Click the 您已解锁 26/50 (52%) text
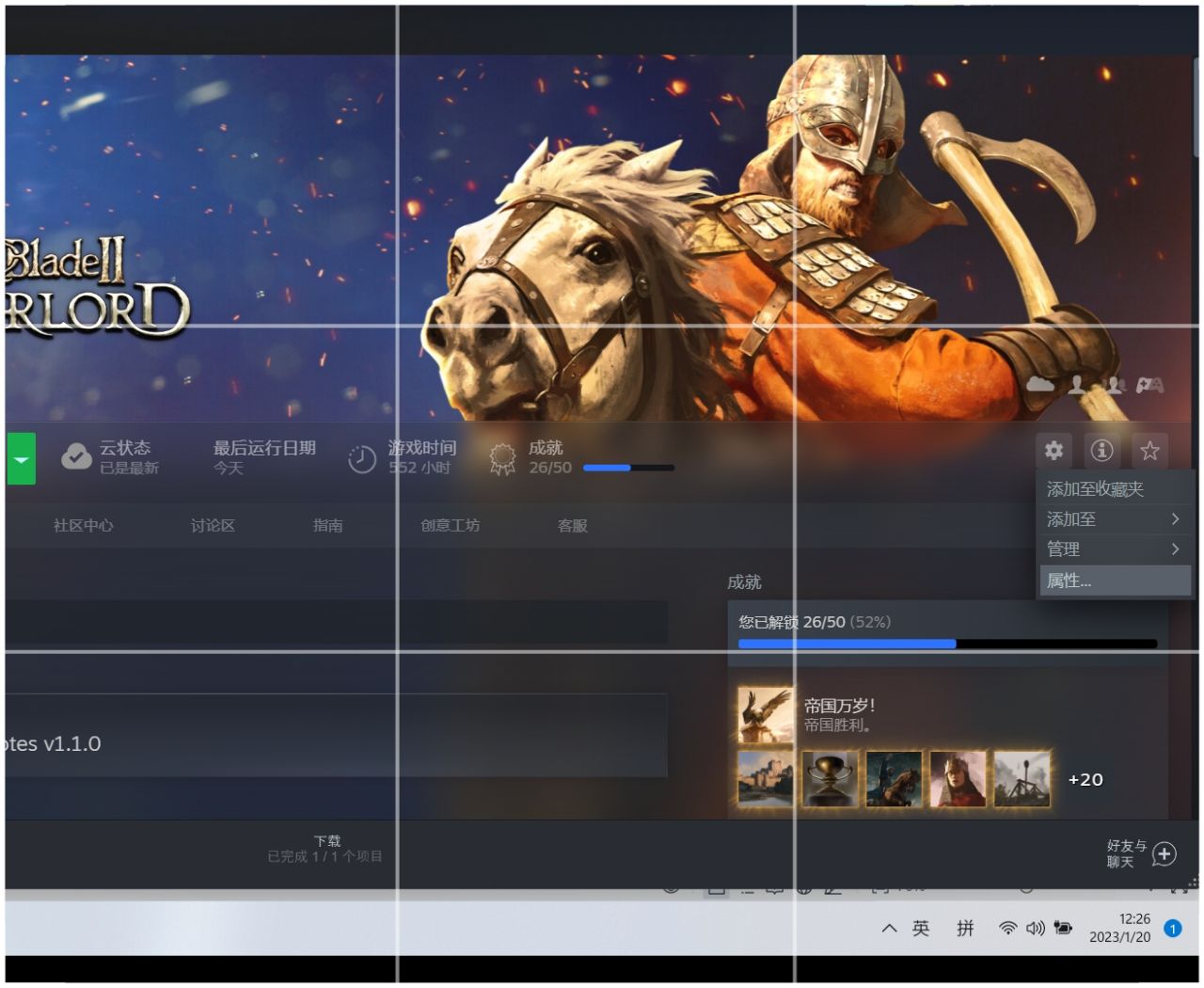Viewport: 1204px width, 988px height. pyautogui.click(x=815, y=622)
